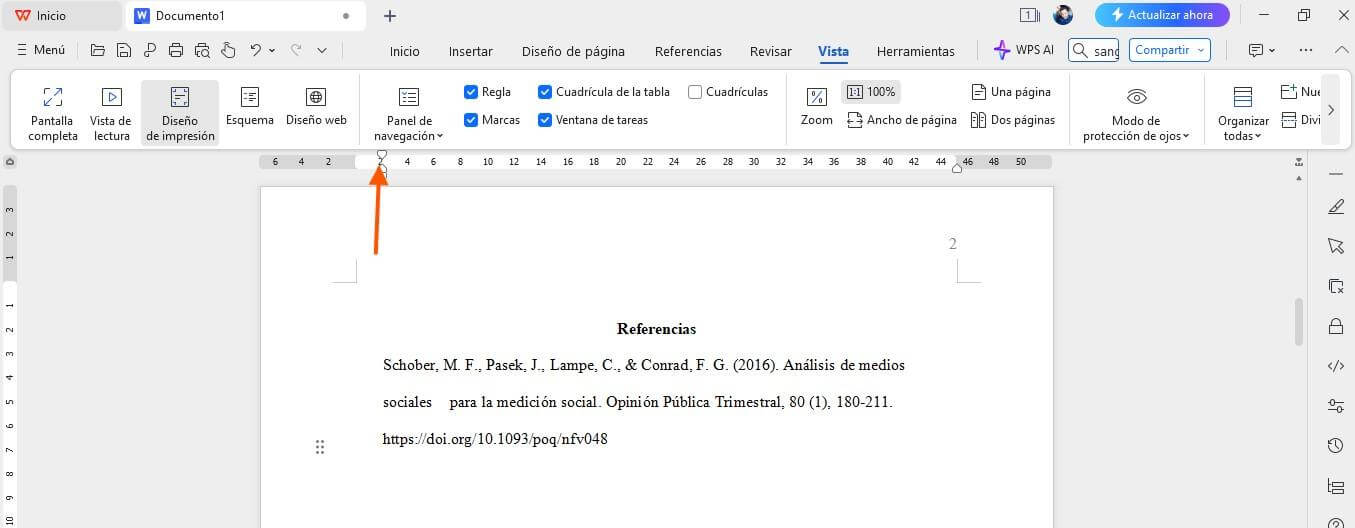Switch to Inicio ribbon tab
The image size is (1355, 528).
pyautogui.click(x=405, y=51)
